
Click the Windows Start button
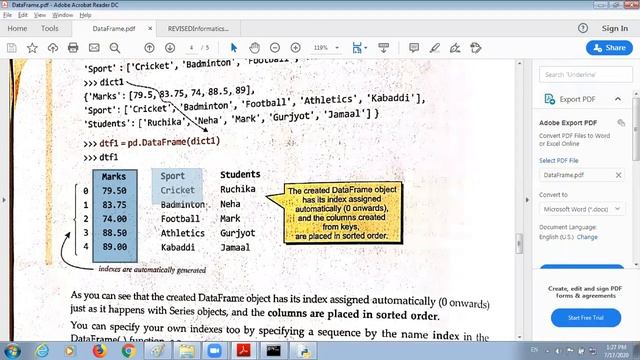pos(12,351)
